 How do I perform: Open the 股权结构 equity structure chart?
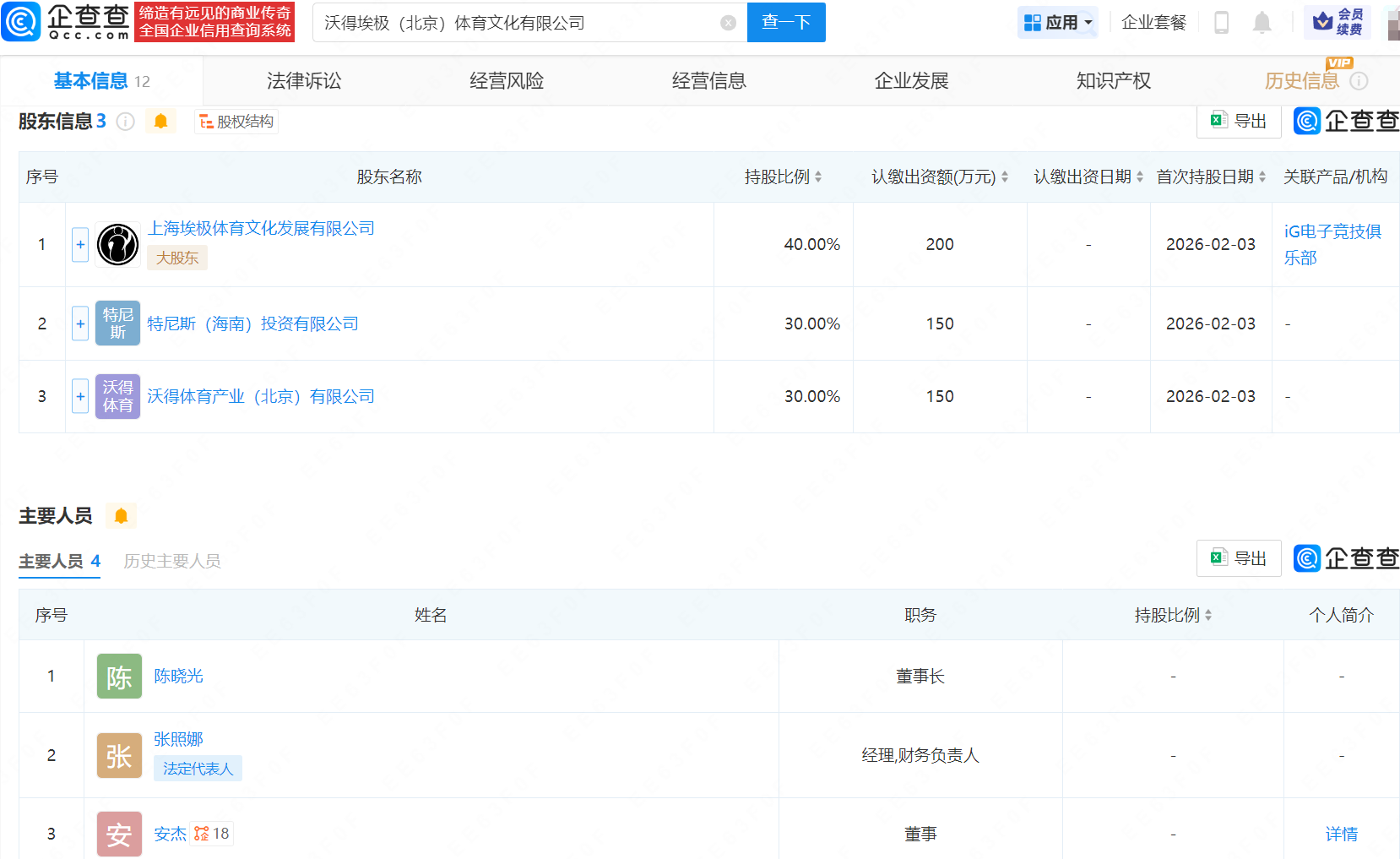click(236, 122)
